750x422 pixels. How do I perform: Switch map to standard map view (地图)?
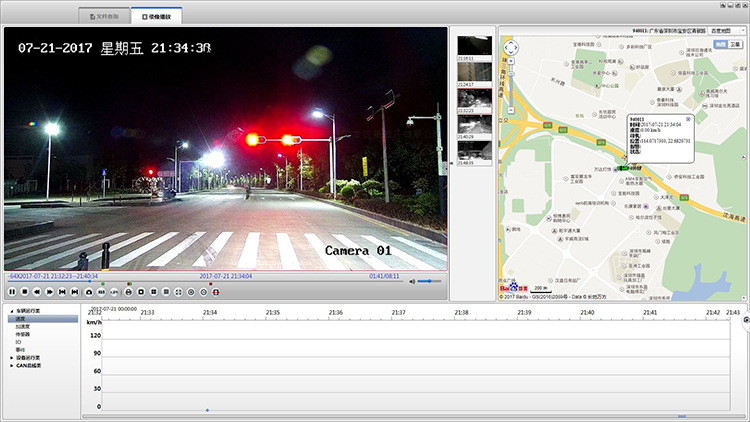(x=720, y=44)
